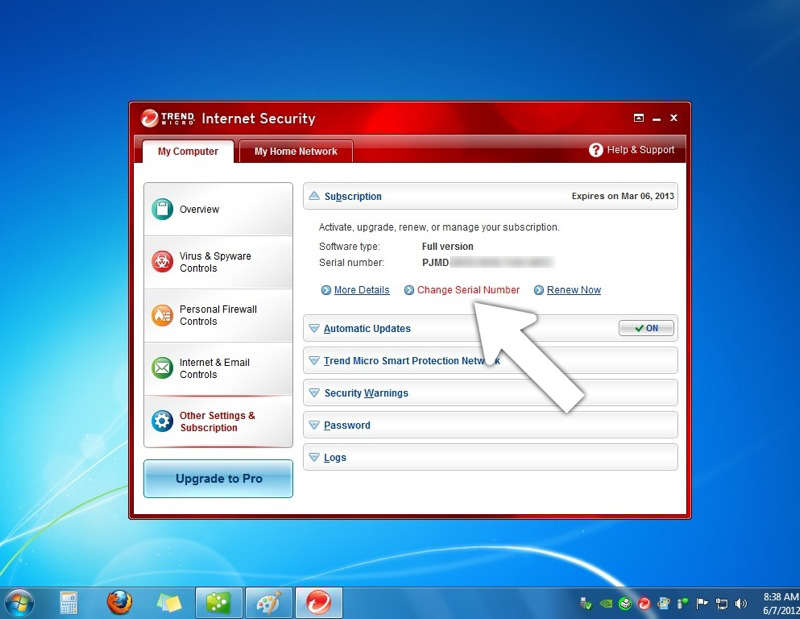
Task: Click the Internet & Email Controls envelope icon
Action: coord(162,368)
